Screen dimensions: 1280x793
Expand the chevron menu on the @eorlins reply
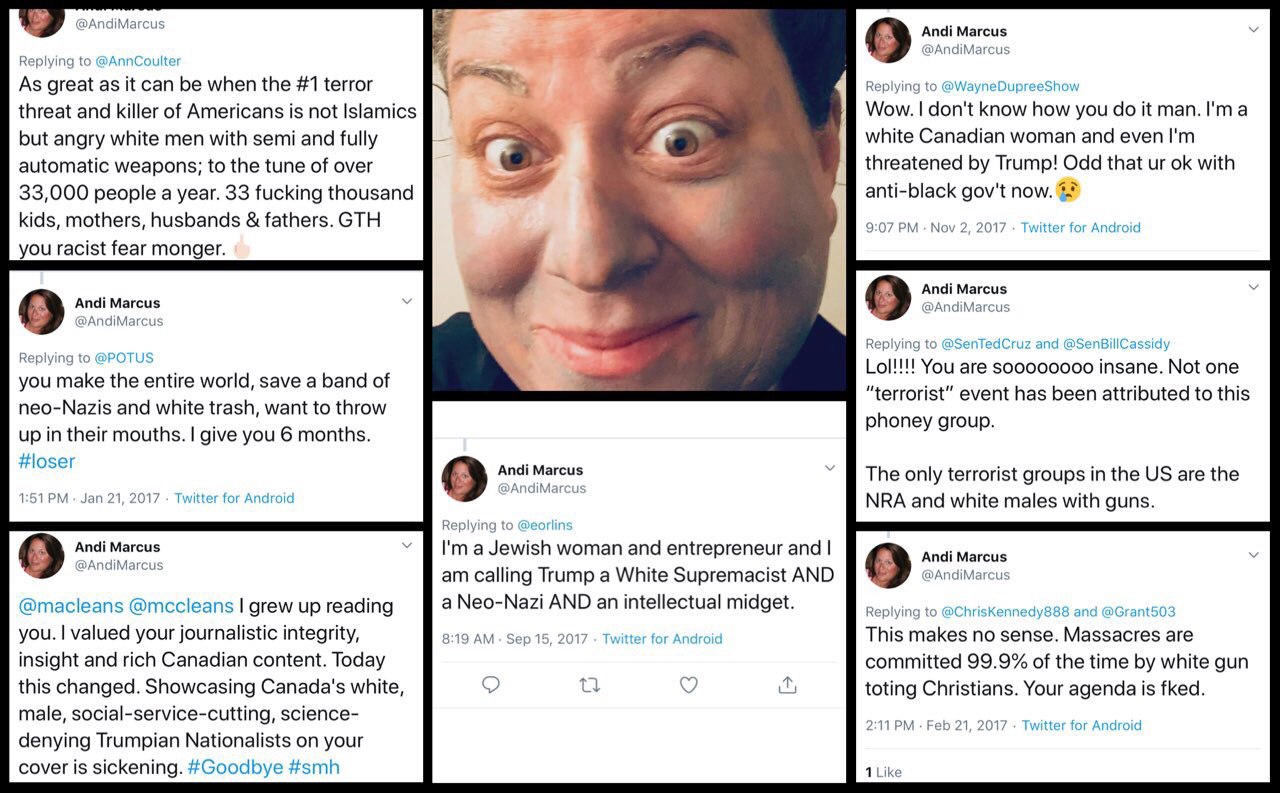click(x=829, y=468)
